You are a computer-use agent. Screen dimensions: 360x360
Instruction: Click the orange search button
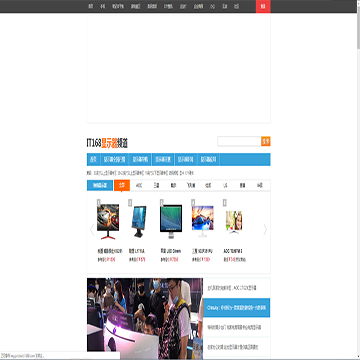(x=266, y=141)
